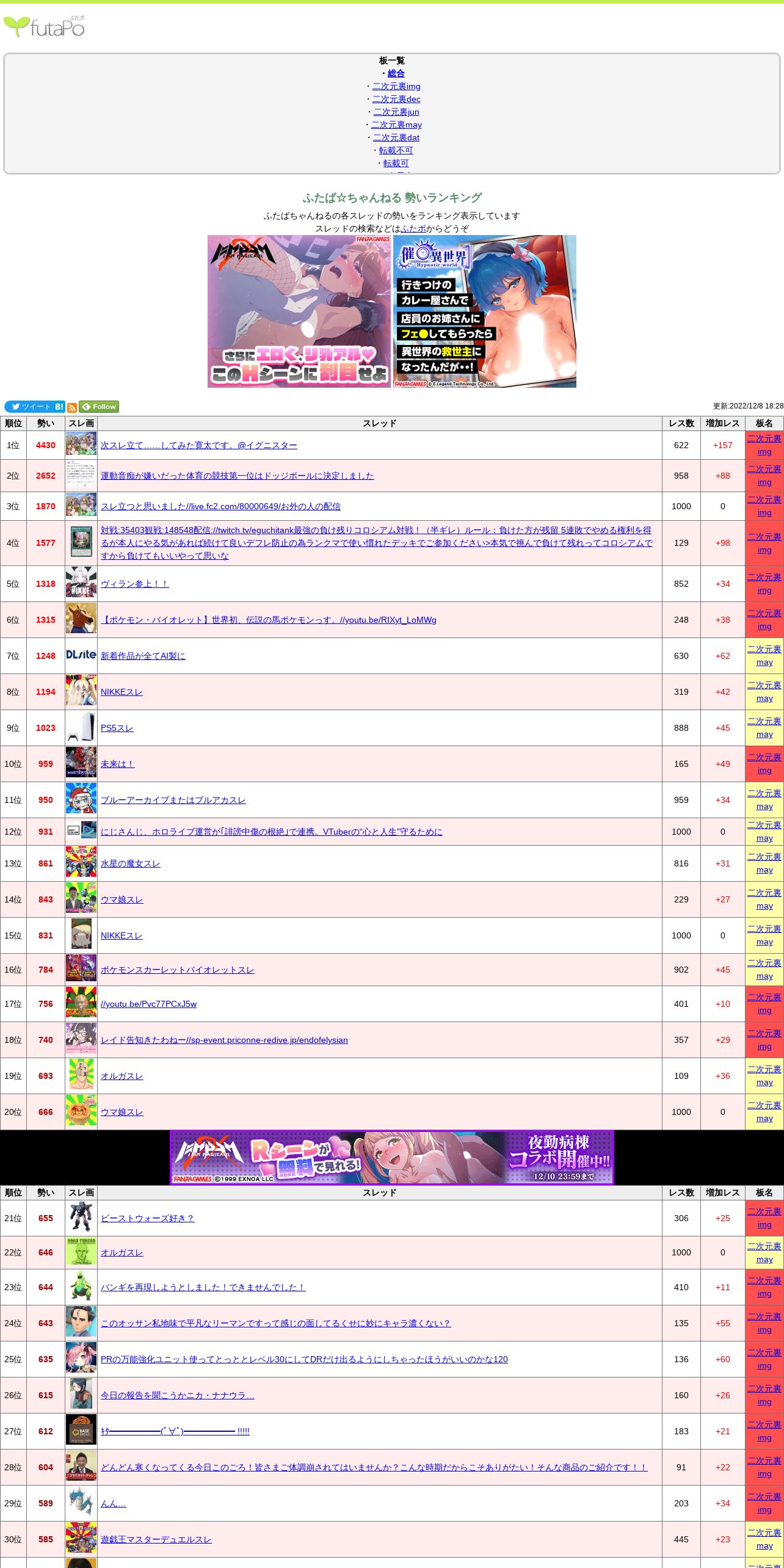Open the 二次元裏may board link in board list
This screenshot has width=784, height=1568.
(x=396, y=125)
